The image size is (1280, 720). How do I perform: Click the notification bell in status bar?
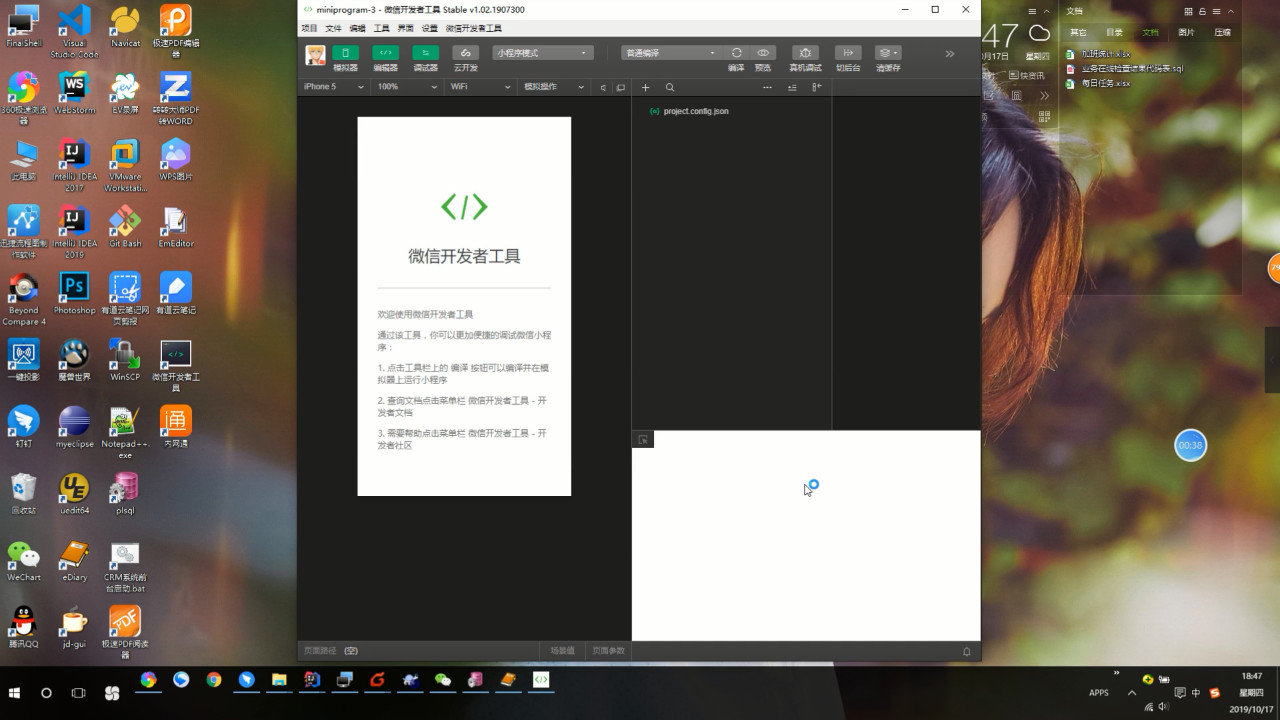(967, 651)
